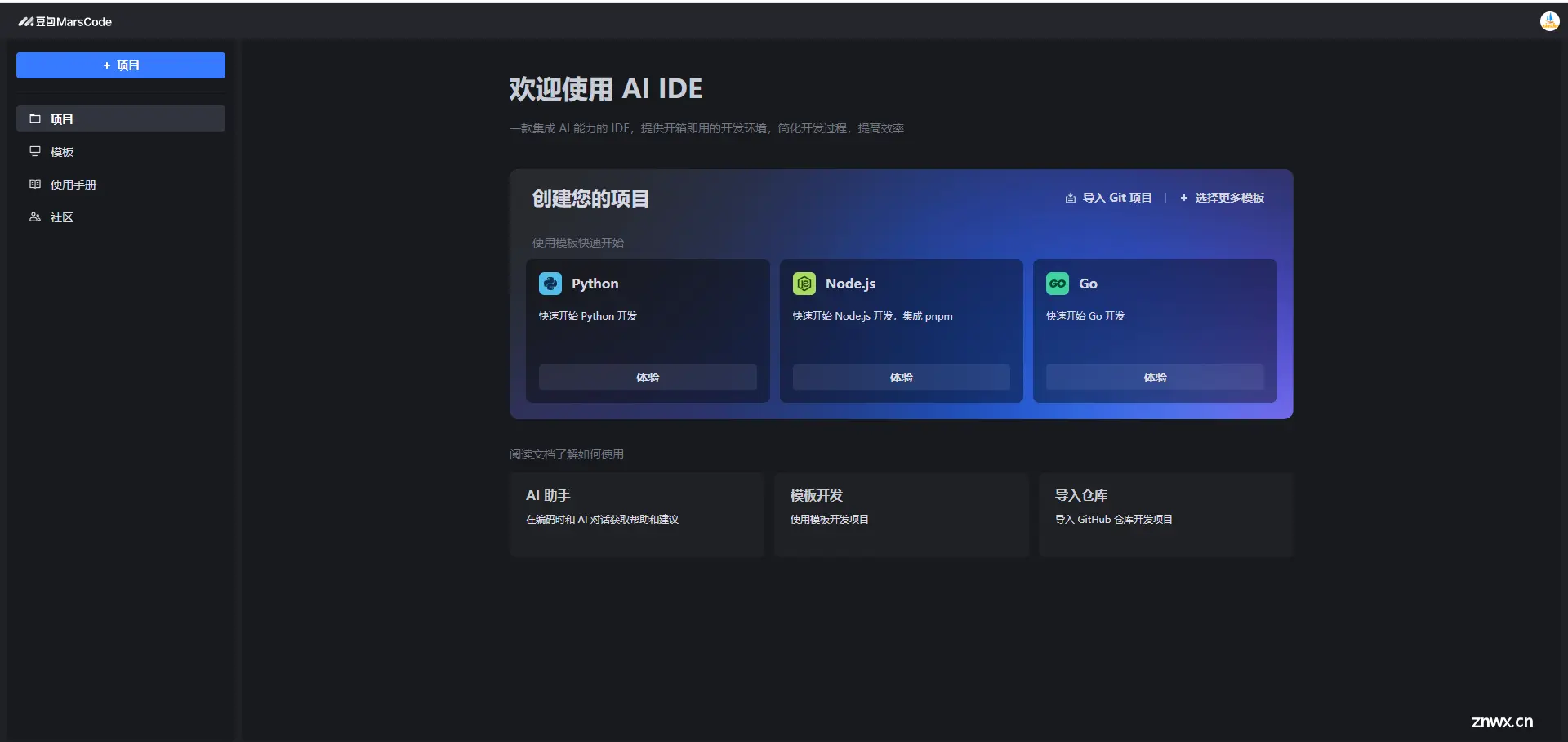The height and width of the screenshot is (742, 1568).
Task: Click the blue + 项目 button
Action: (x=121, y=65)
